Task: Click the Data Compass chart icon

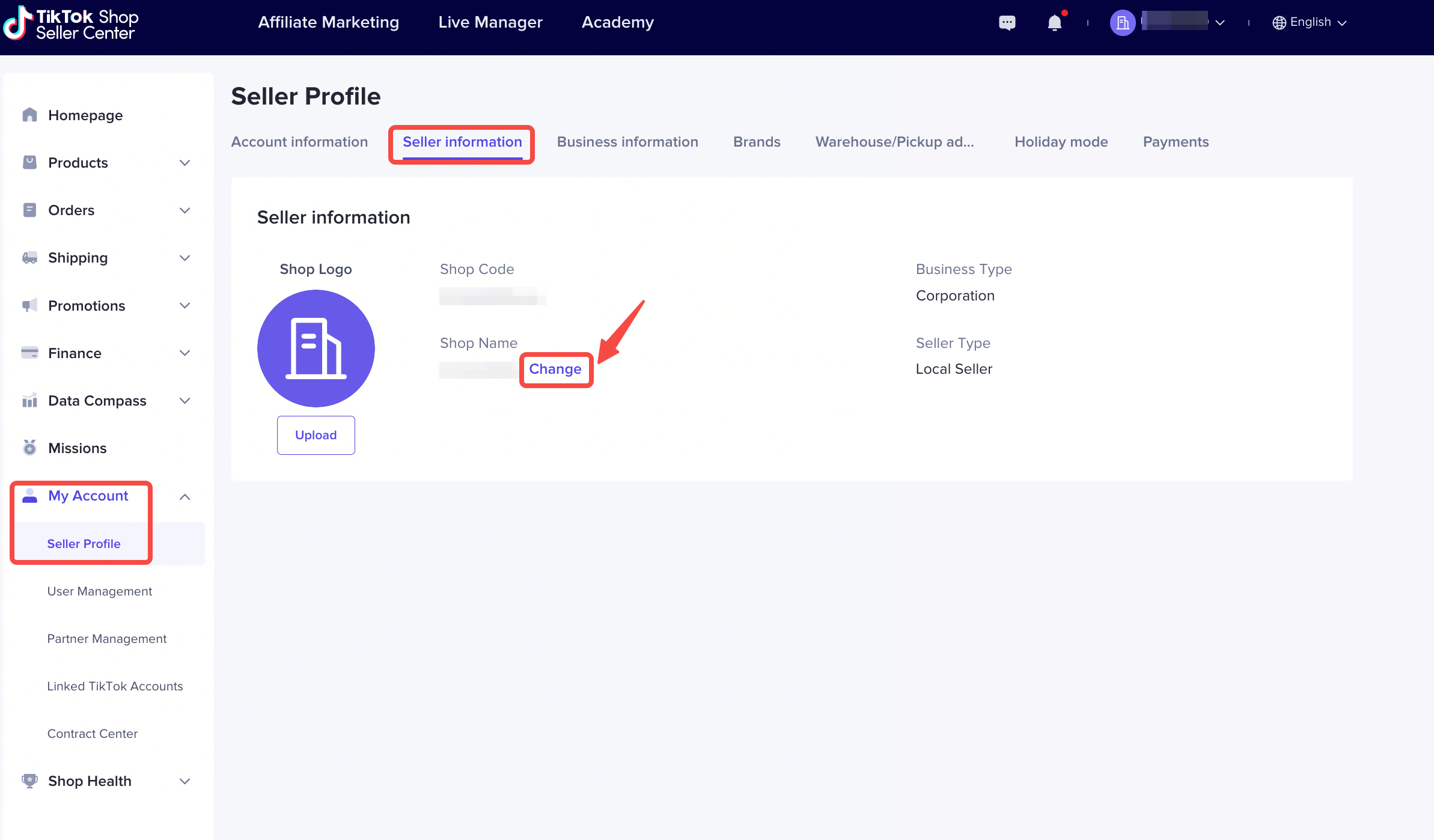Action: click(x=29, y=400)
